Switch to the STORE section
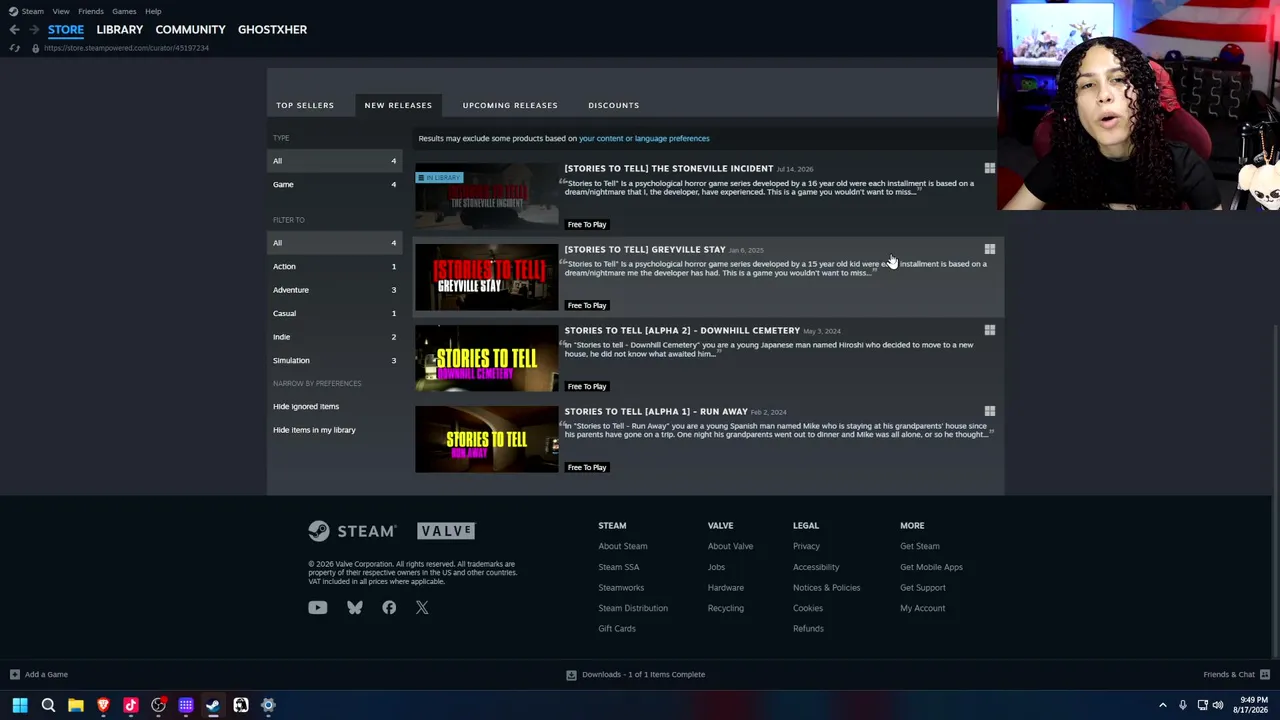The image size is (1280, 720). point(66,30)
